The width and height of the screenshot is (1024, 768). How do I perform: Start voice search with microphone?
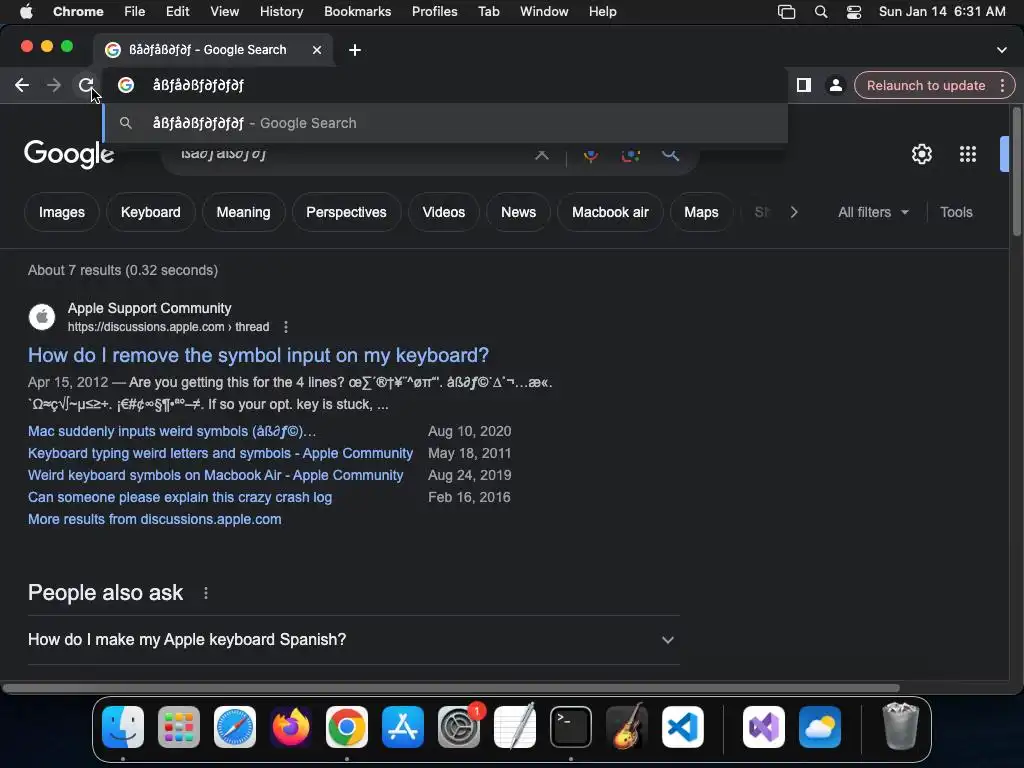coord(590,155)
